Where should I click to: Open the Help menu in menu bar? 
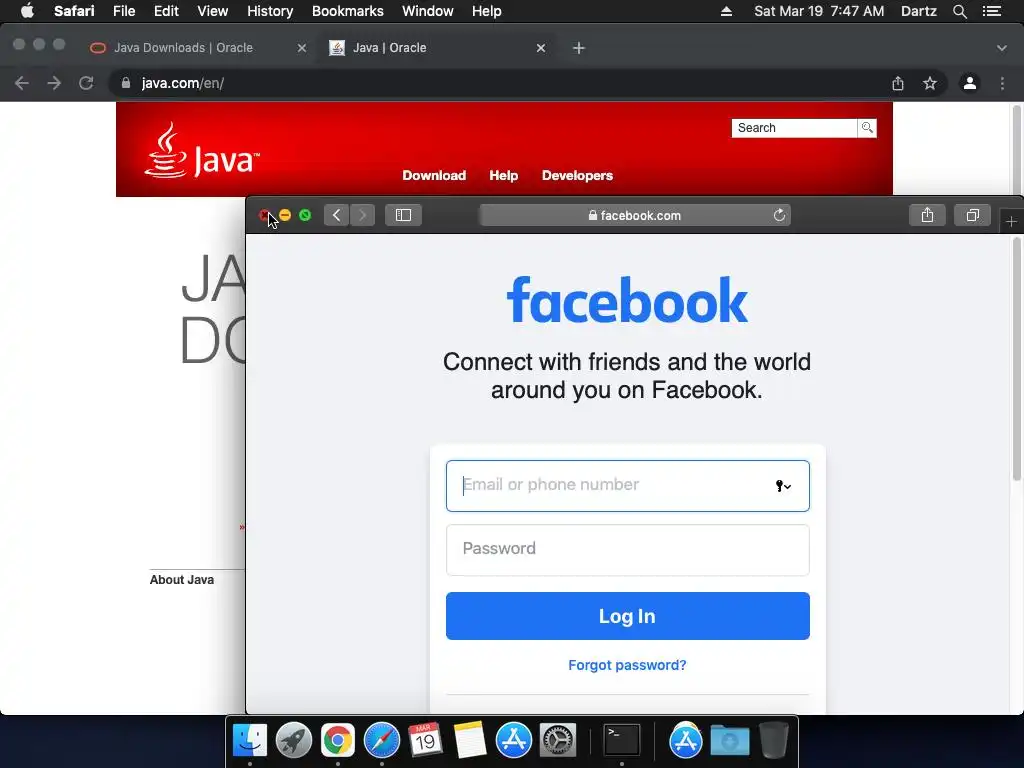pyautogui.click(x=487, y=11)
